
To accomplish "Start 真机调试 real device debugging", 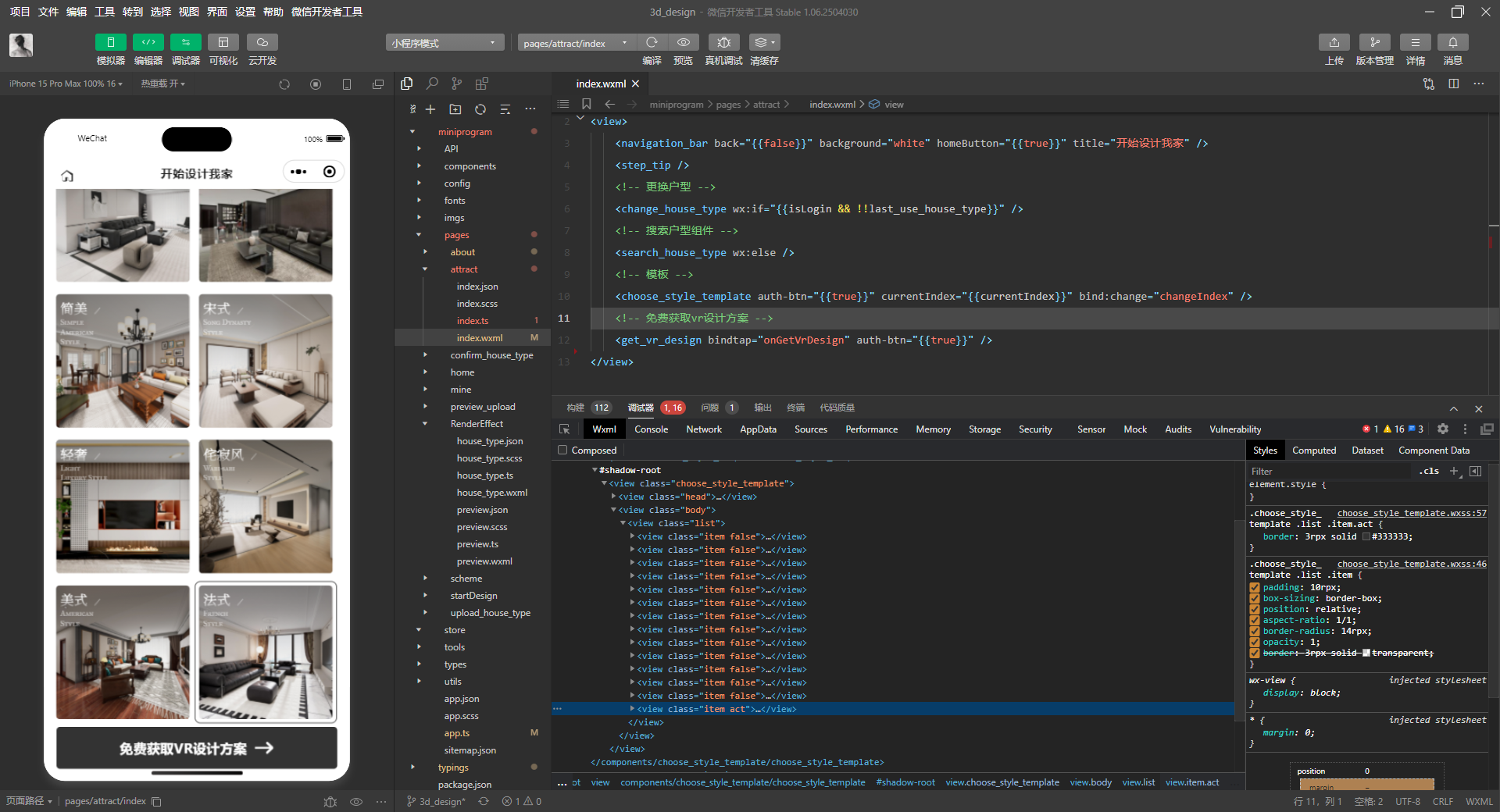I will pos(724,42).
